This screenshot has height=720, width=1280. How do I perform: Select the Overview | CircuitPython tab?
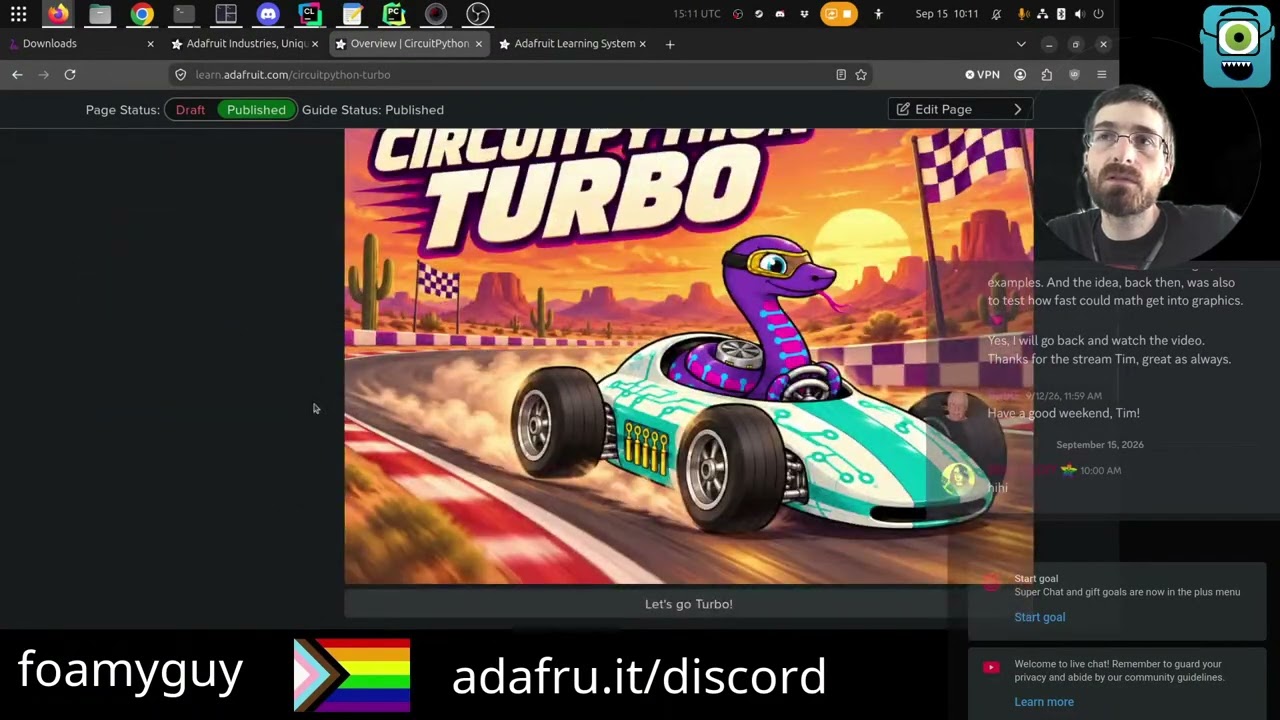[x=408, y=44]
